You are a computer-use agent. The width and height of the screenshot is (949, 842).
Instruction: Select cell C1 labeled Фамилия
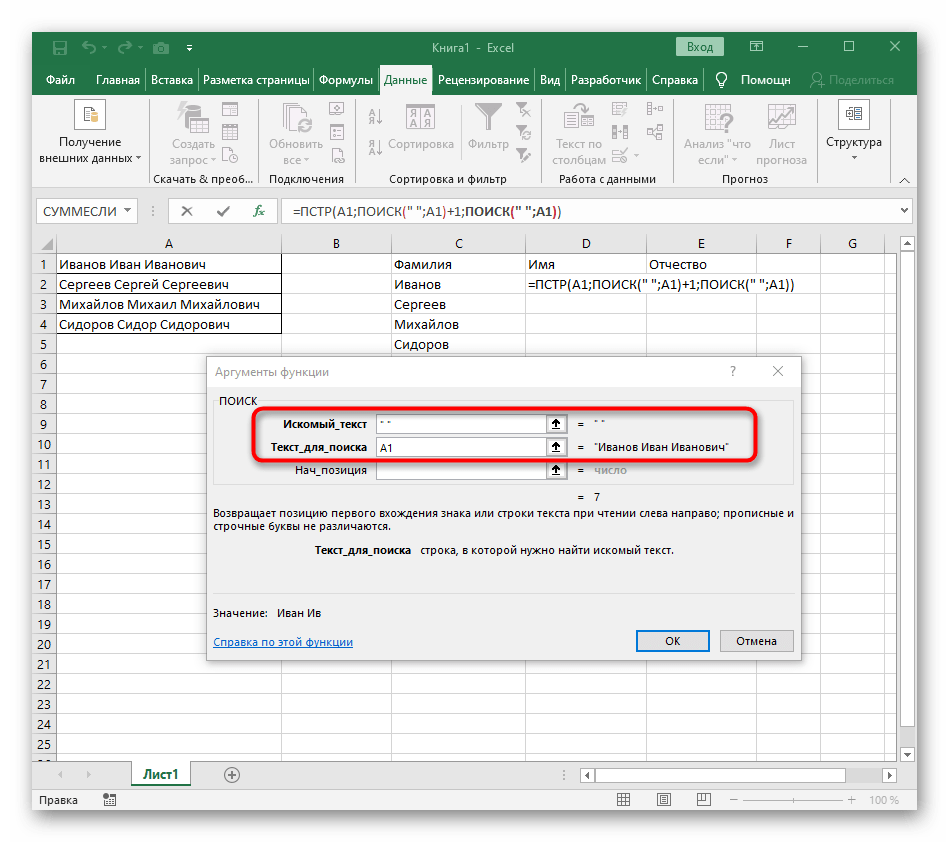(x=458, y=265)
